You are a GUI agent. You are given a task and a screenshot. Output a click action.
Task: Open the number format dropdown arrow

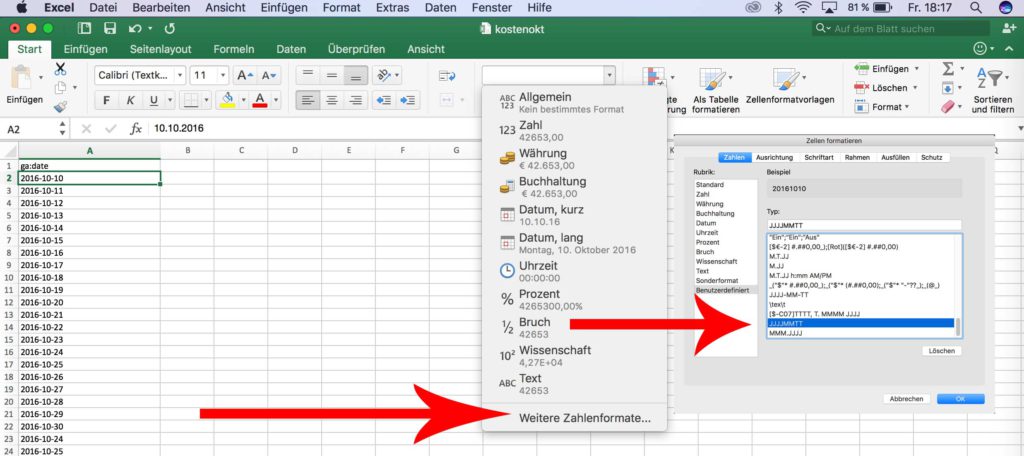pos(609,75)
